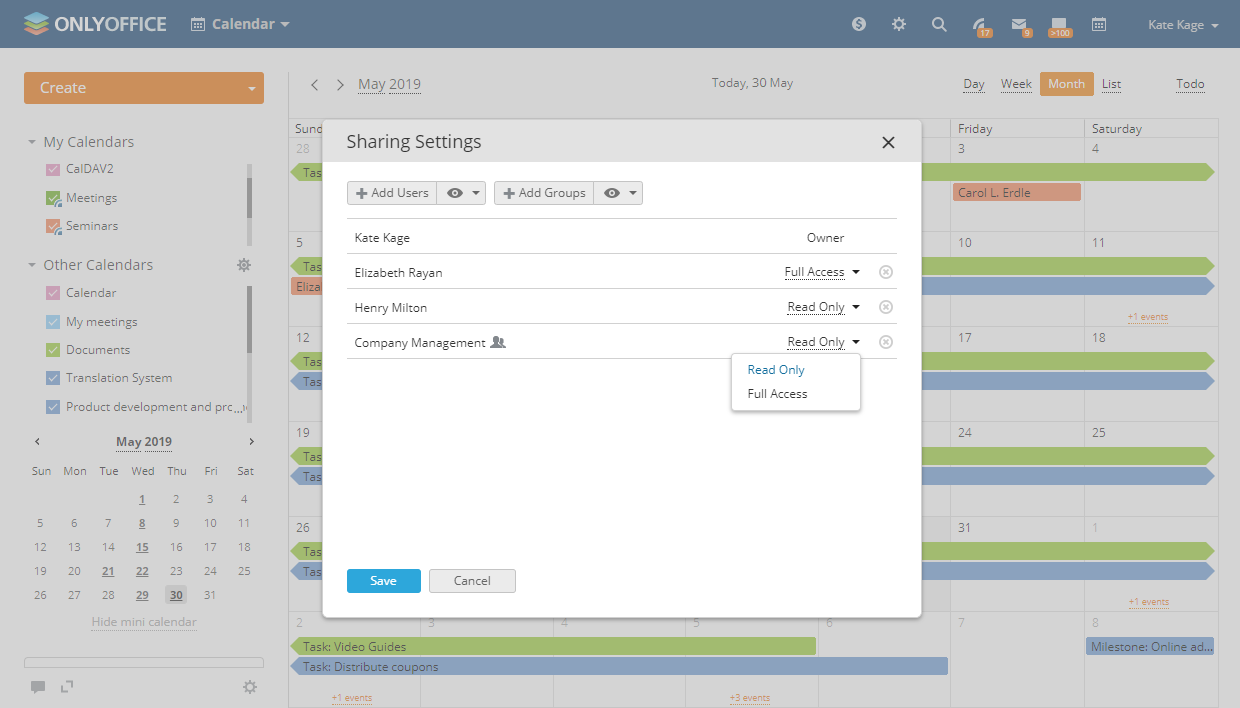Open the search magnifier icon

click(x=939, y=25)
